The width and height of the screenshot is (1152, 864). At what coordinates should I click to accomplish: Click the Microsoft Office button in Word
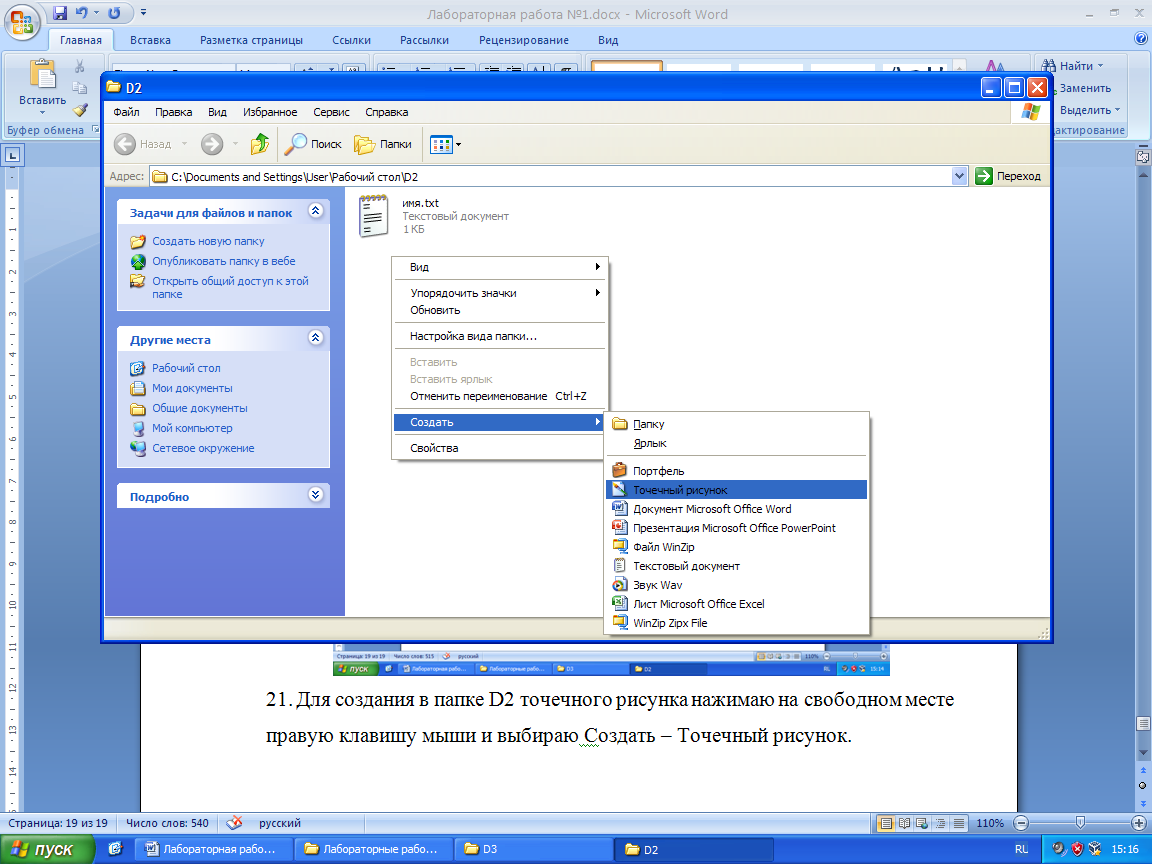22,22
